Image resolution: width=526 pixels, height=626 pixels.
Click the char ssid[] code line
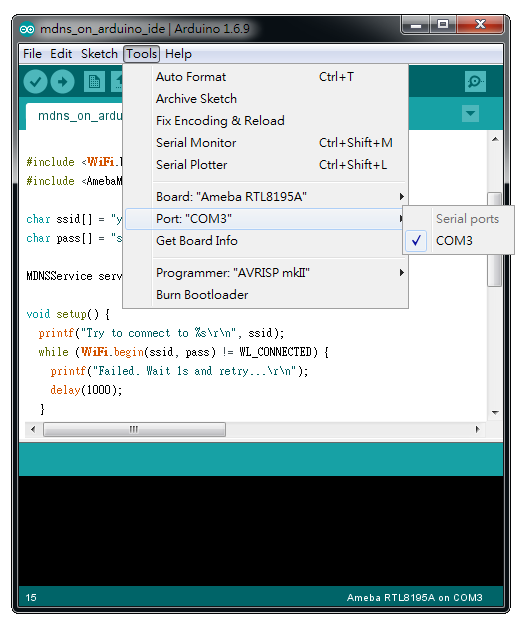click(x=74, y=219)
